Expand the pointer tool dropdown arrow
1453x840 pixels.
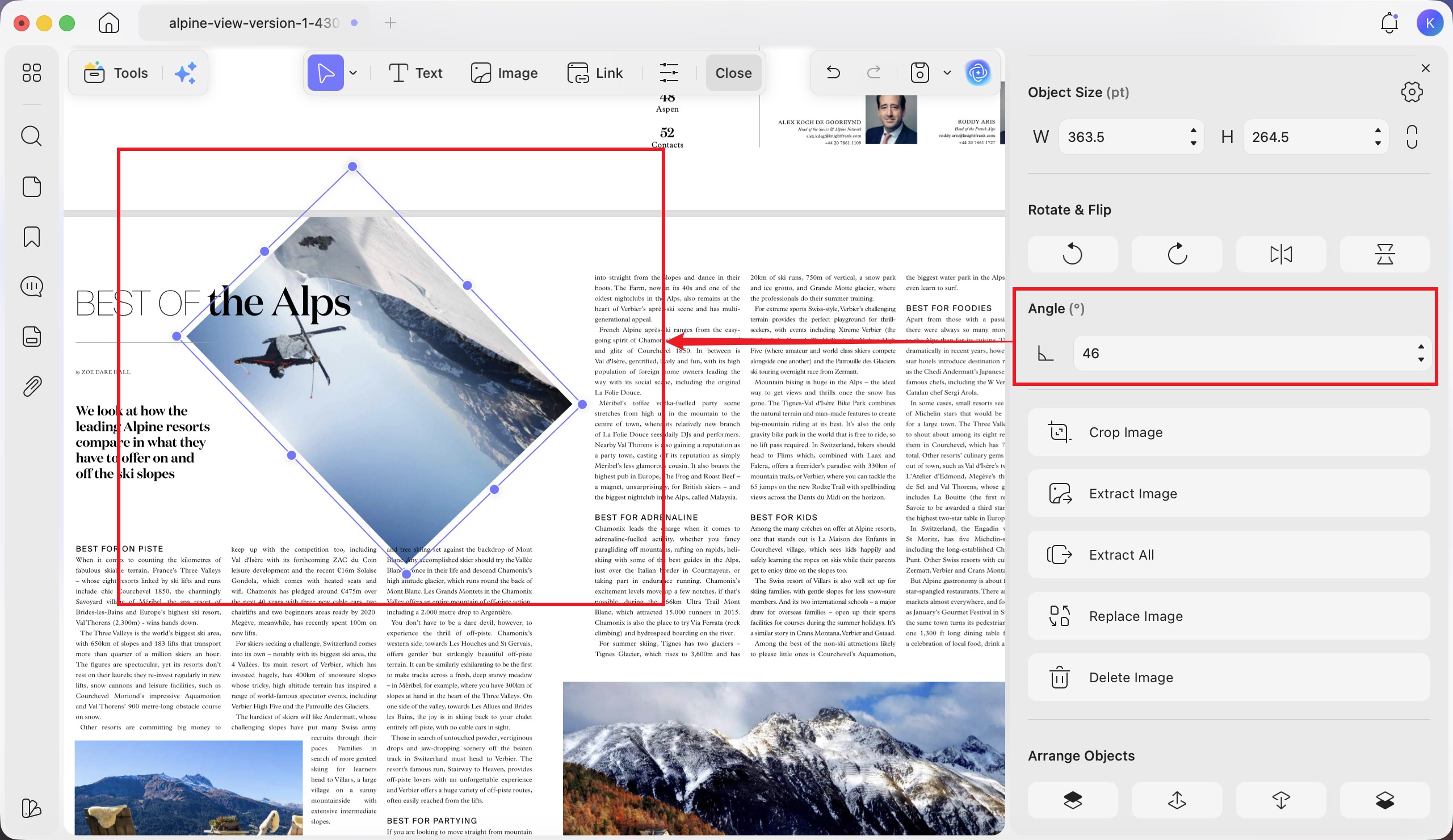click(354, 73)
